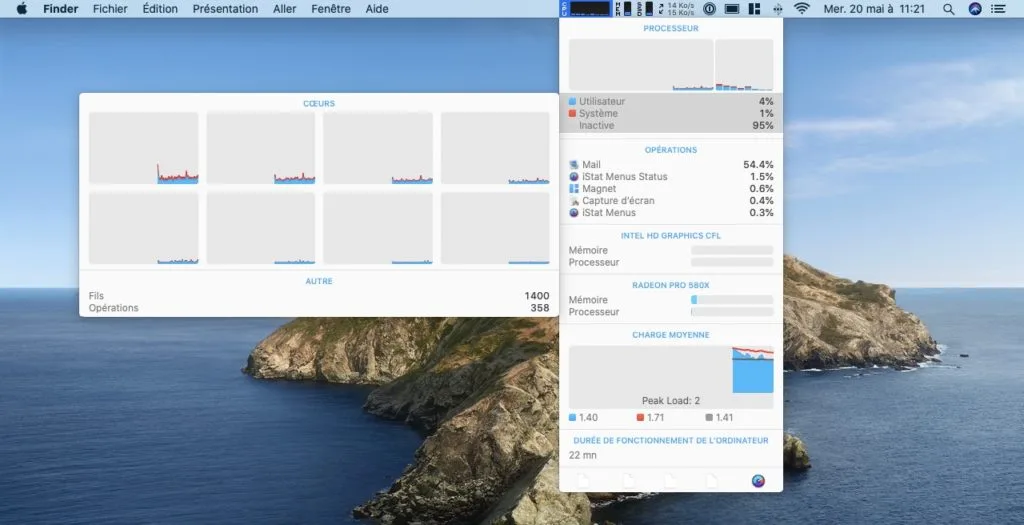The width and height of the screenshot is (1024, 525).
Task: Open the Fenêtre menu
Action: (331, 8)
